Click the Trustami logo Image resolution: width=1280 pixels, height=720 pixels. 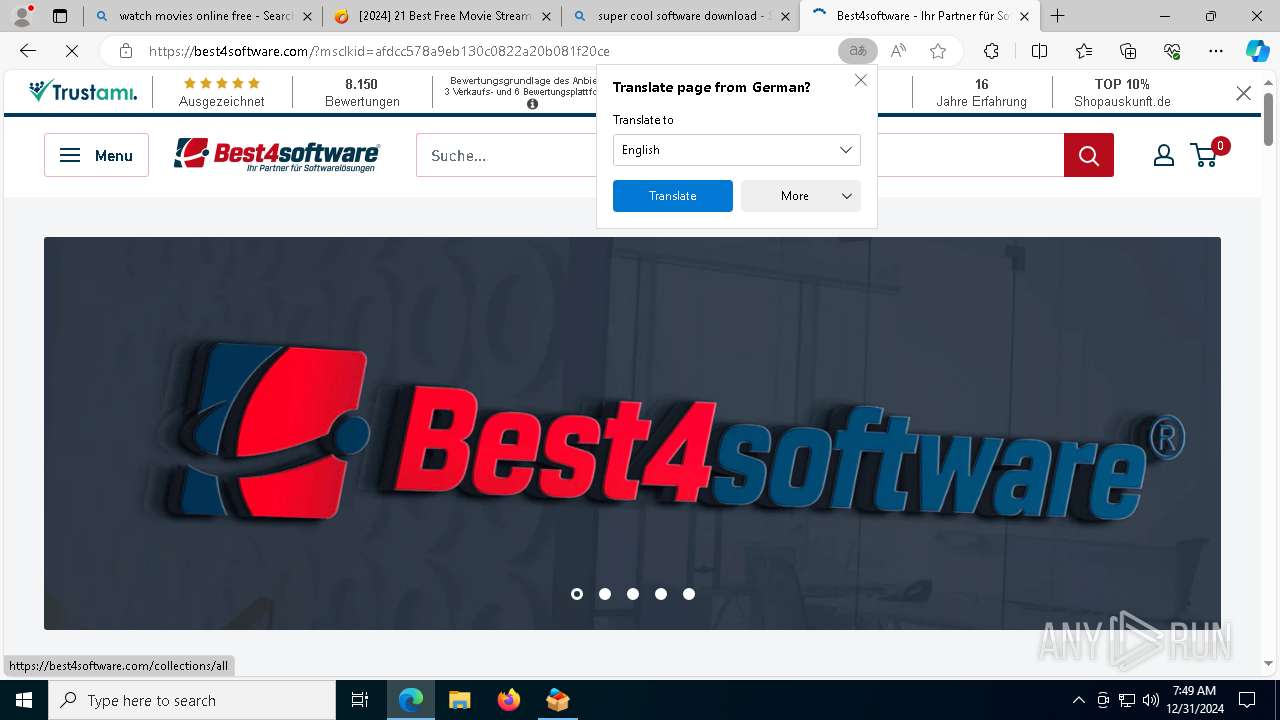[83, 92]
